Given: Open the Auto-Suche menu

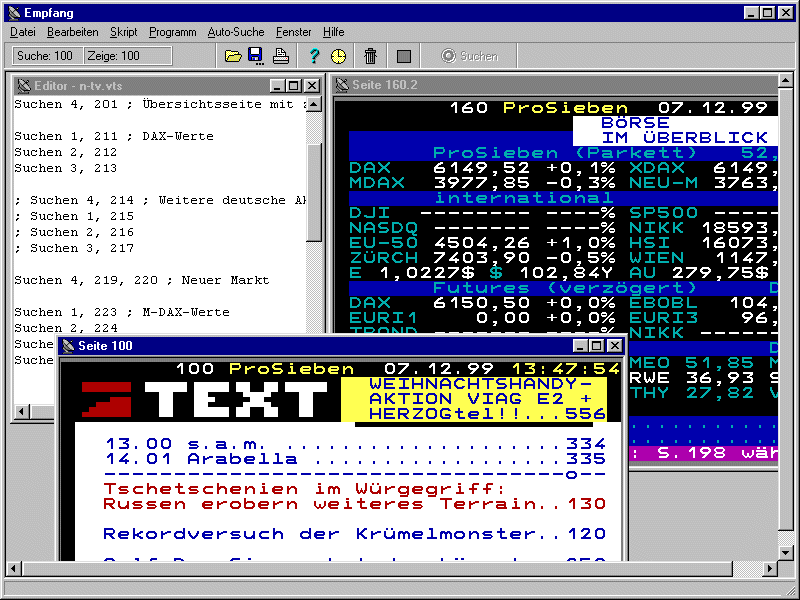Looking at the screenshot, I should 236,32.
